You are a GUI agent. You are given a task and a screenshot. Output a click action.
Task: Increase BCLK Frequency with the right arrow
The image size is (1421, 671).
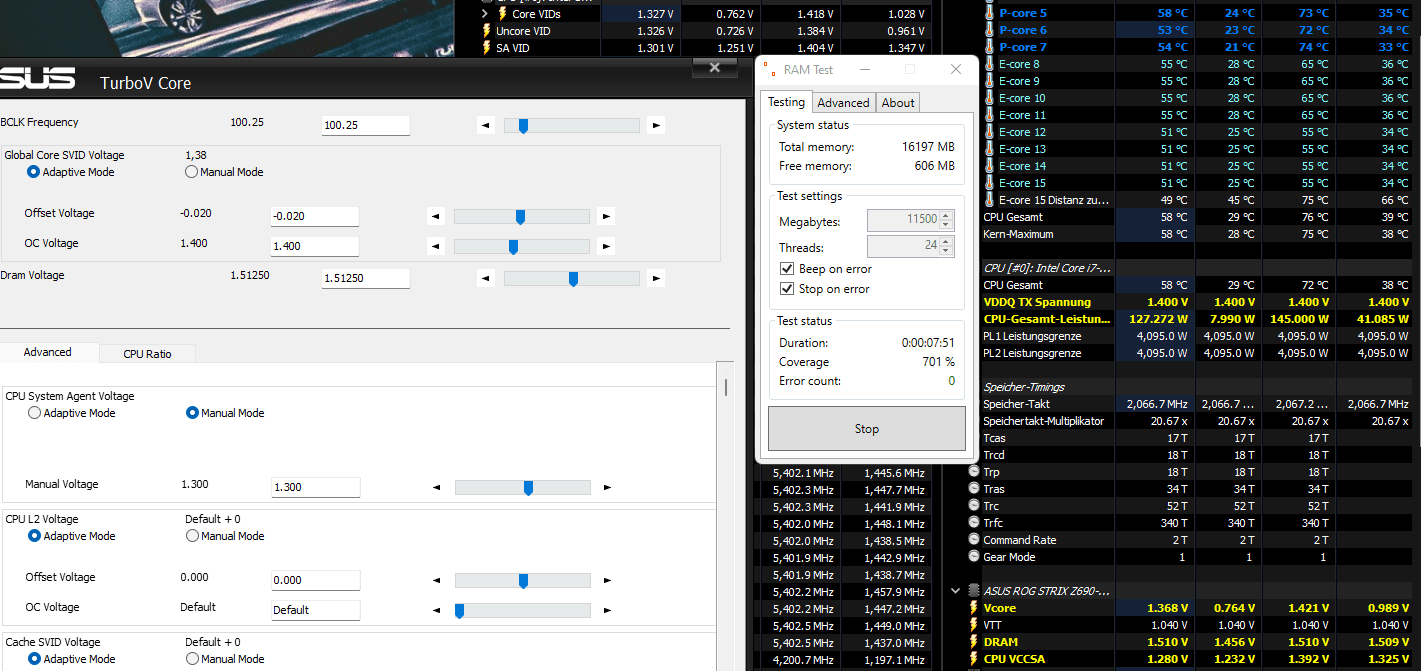[656, 126]
